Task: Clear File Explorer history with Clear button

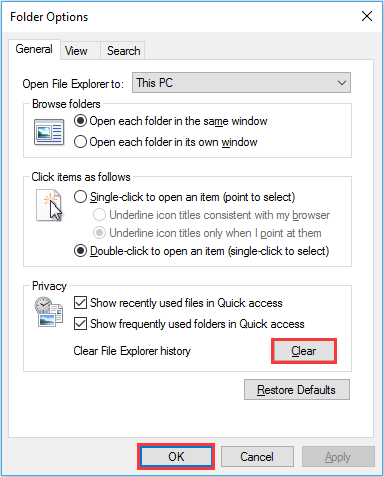Action: [304, 351]
